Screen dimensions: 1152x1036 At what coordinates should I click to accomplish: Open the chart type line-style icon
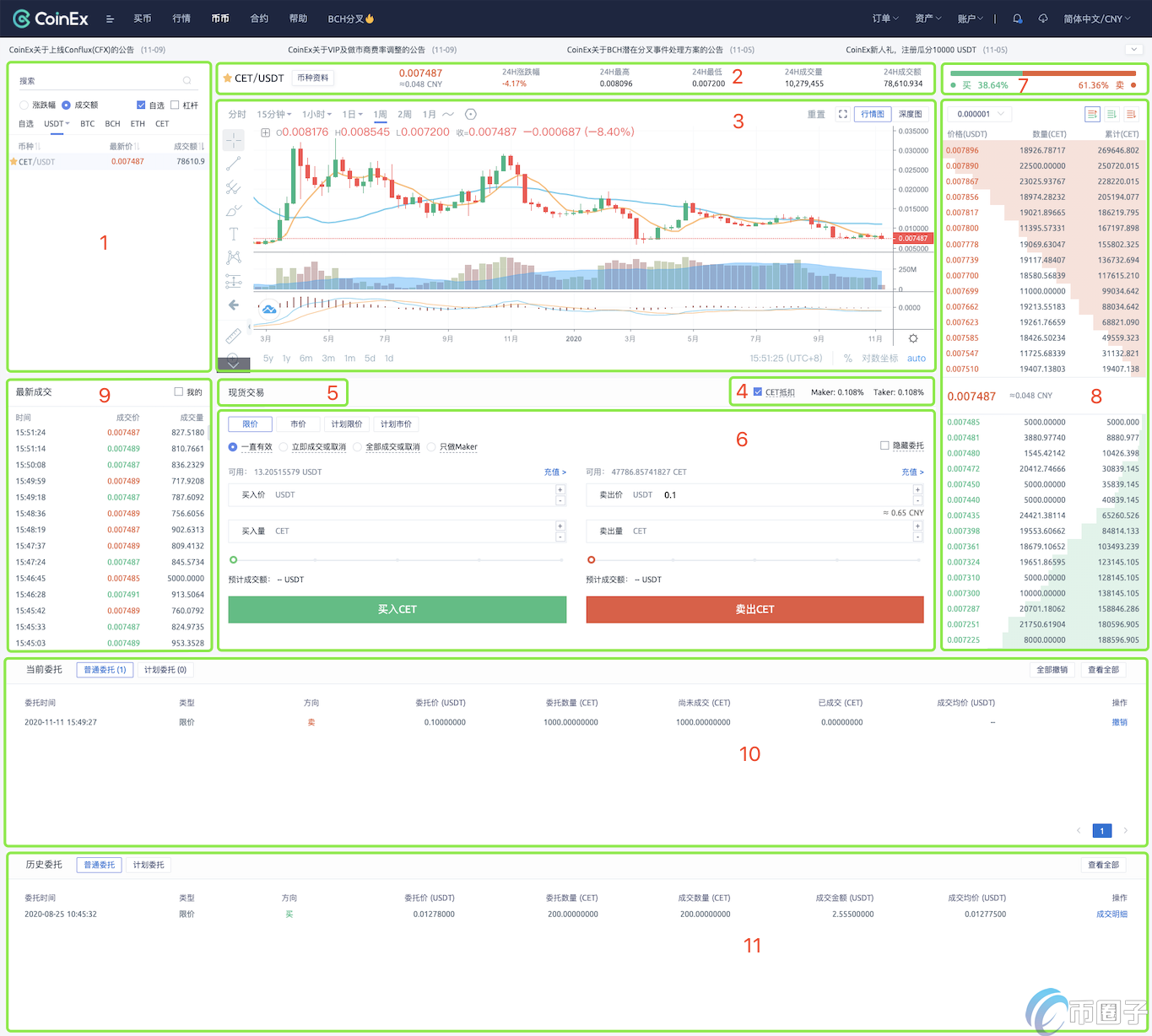(x=448, y=114)
